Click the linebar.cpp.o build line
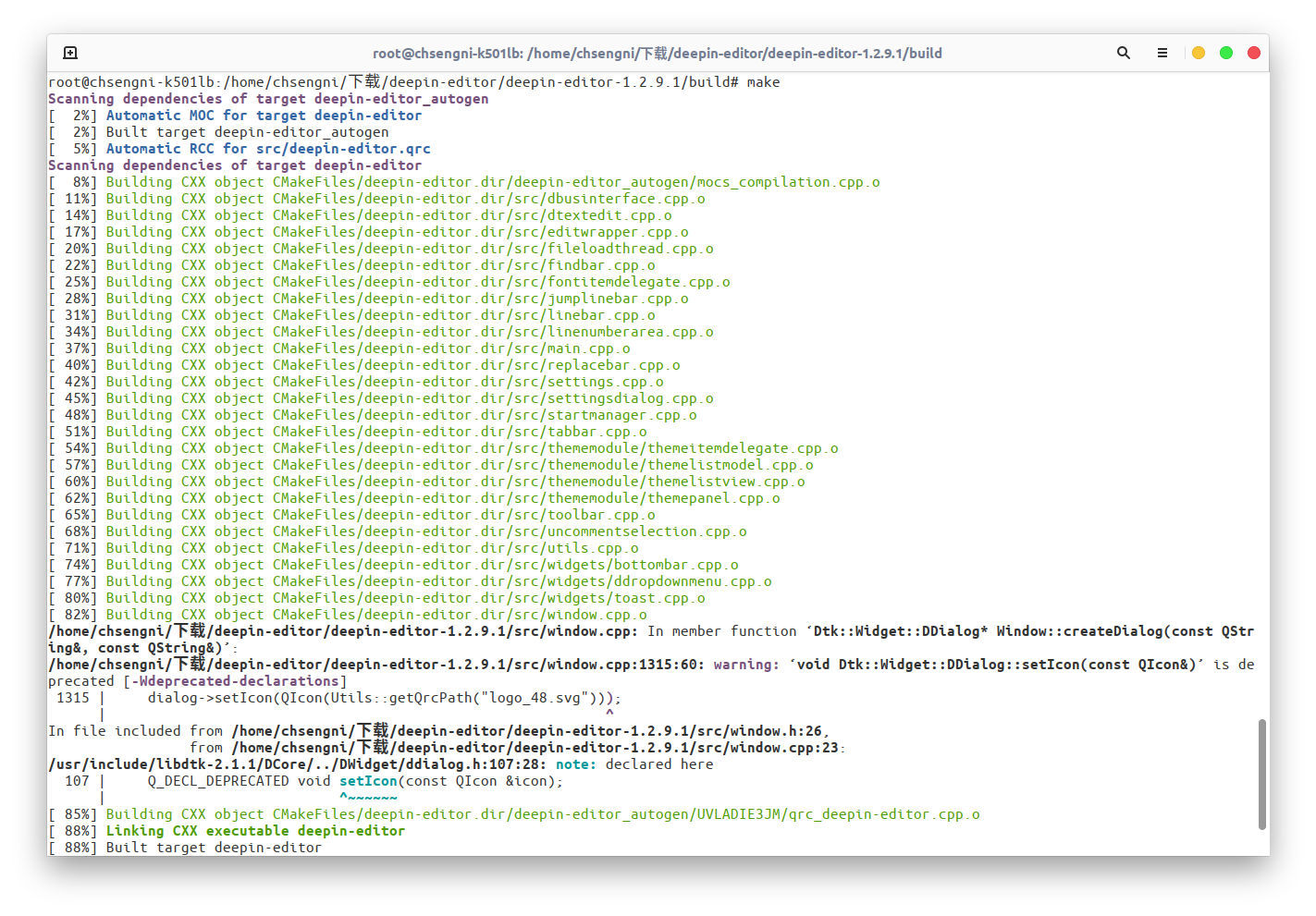Screen dimensions: 1316x916 pyautogui.click(x=351, y=315)
